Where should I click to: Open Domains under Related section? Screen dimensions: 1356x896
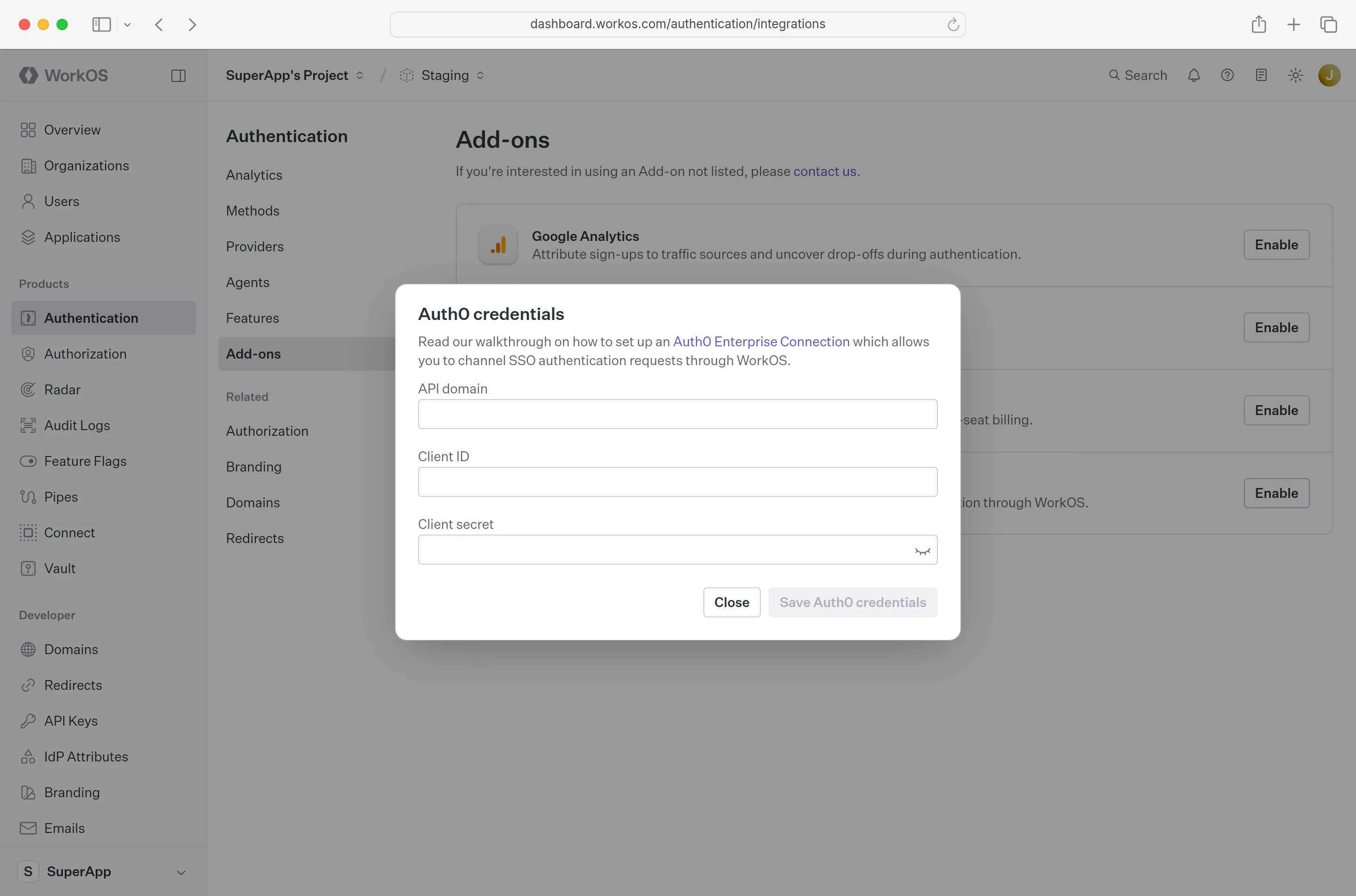(x=253, y=503)
